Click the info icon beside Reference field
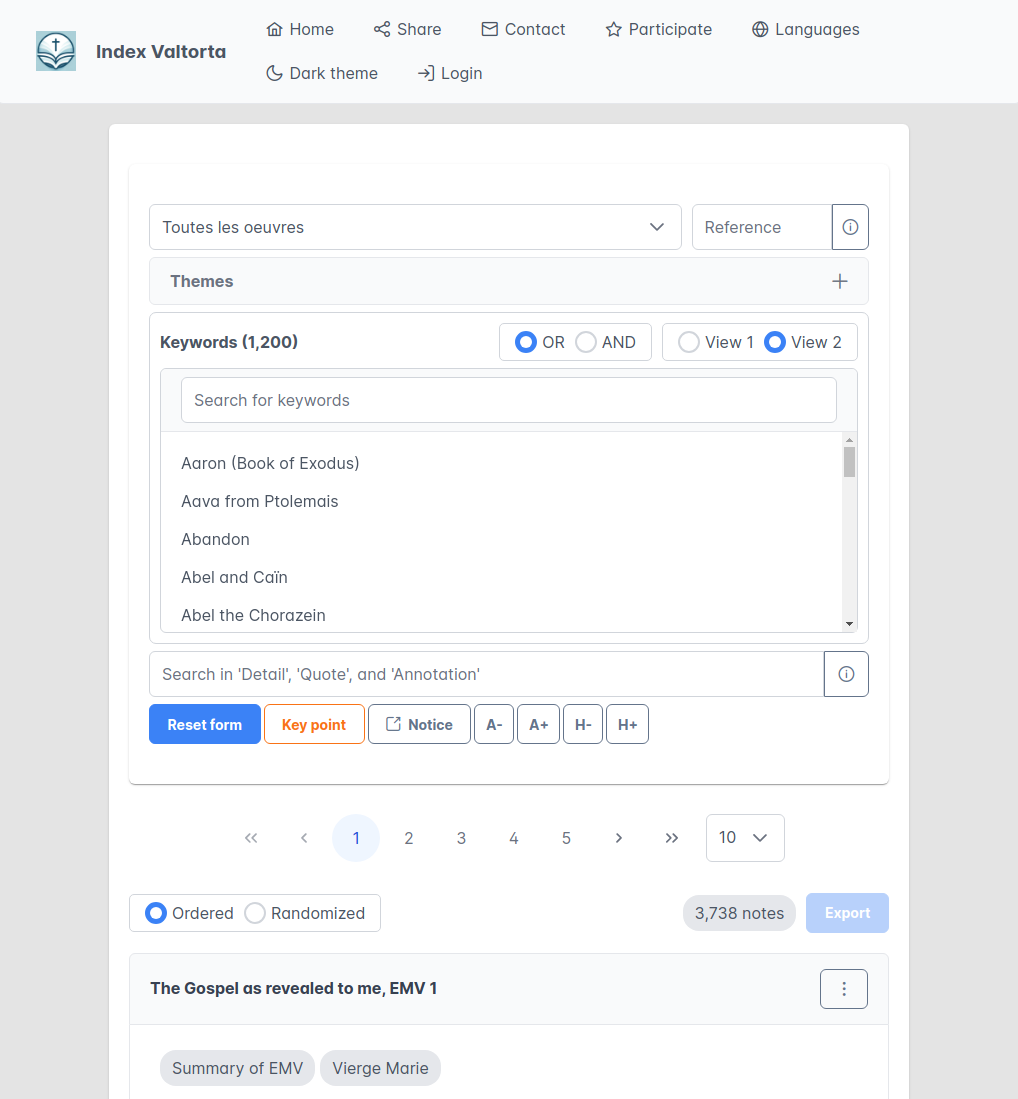This screenshot has width=1018, height=1099. (850, 227)
